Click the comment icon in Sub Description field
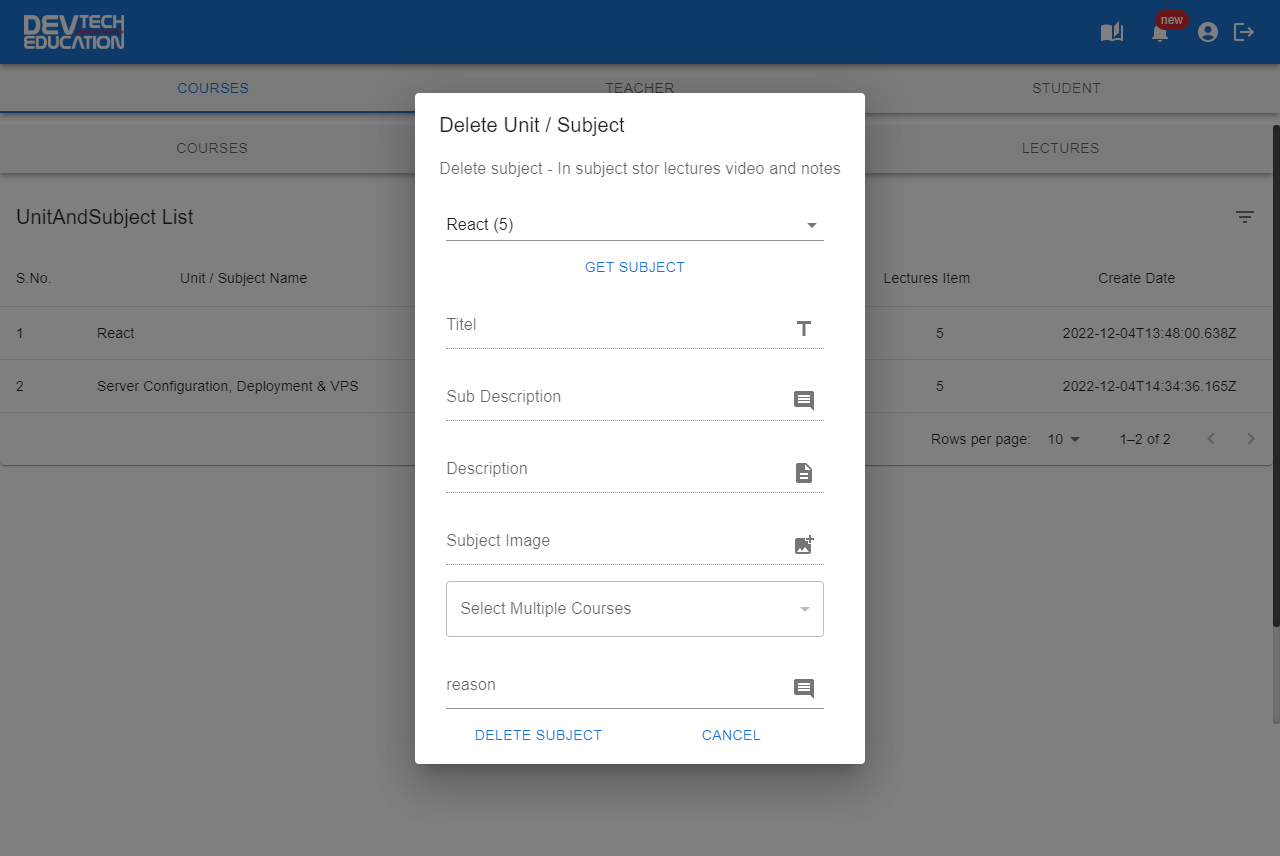1280x856 pixels. point(804,400)
